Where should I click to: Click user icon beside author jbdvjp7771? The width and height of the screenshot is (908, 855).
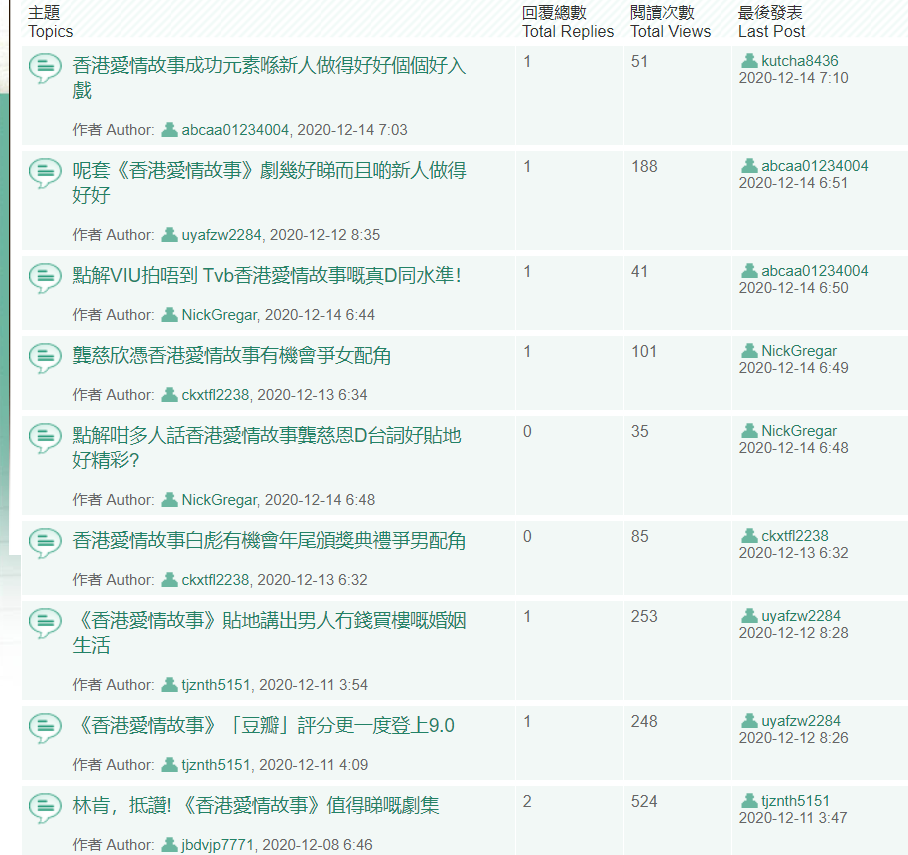pos(169,845)
